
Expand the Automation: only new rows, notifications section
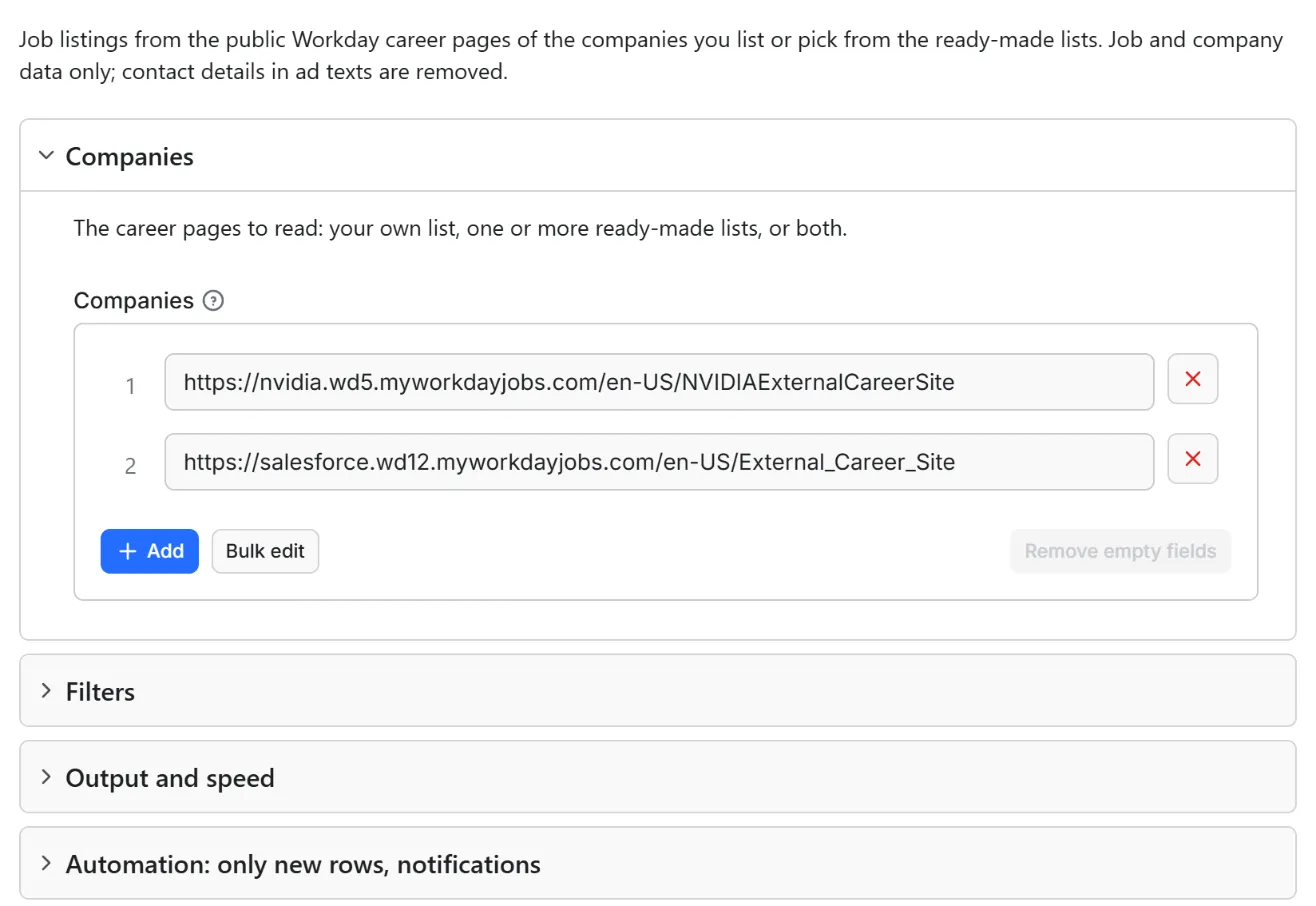tap(657, 863)
